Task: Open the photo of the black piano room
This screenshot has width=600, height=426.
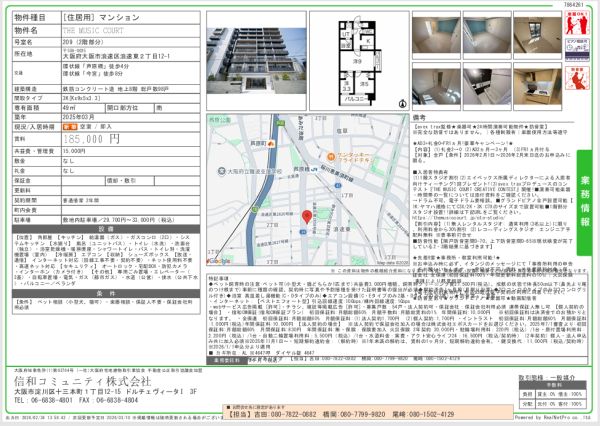Action: 487,87
